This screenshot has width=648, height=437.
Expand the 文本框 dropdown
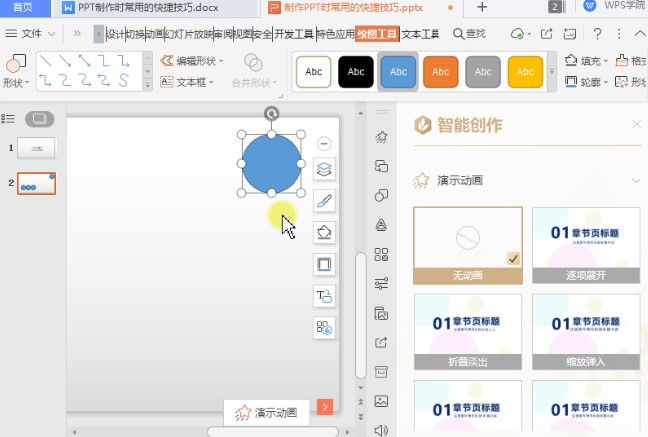tap(211, 82)
